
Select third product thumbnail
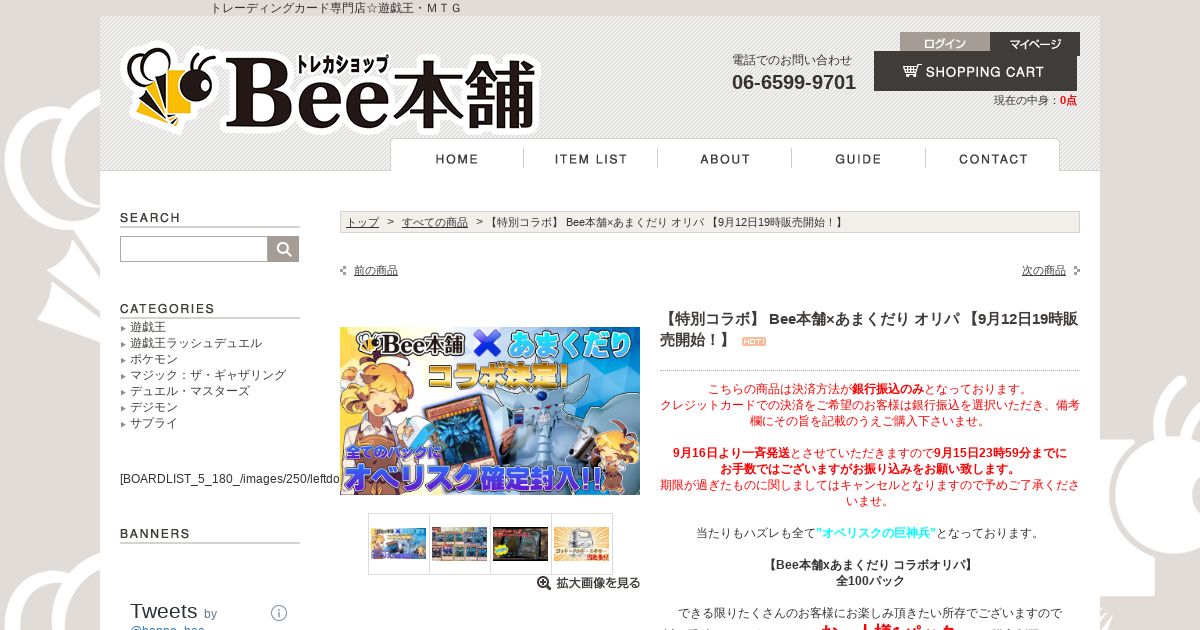click(x=521, y=544)
